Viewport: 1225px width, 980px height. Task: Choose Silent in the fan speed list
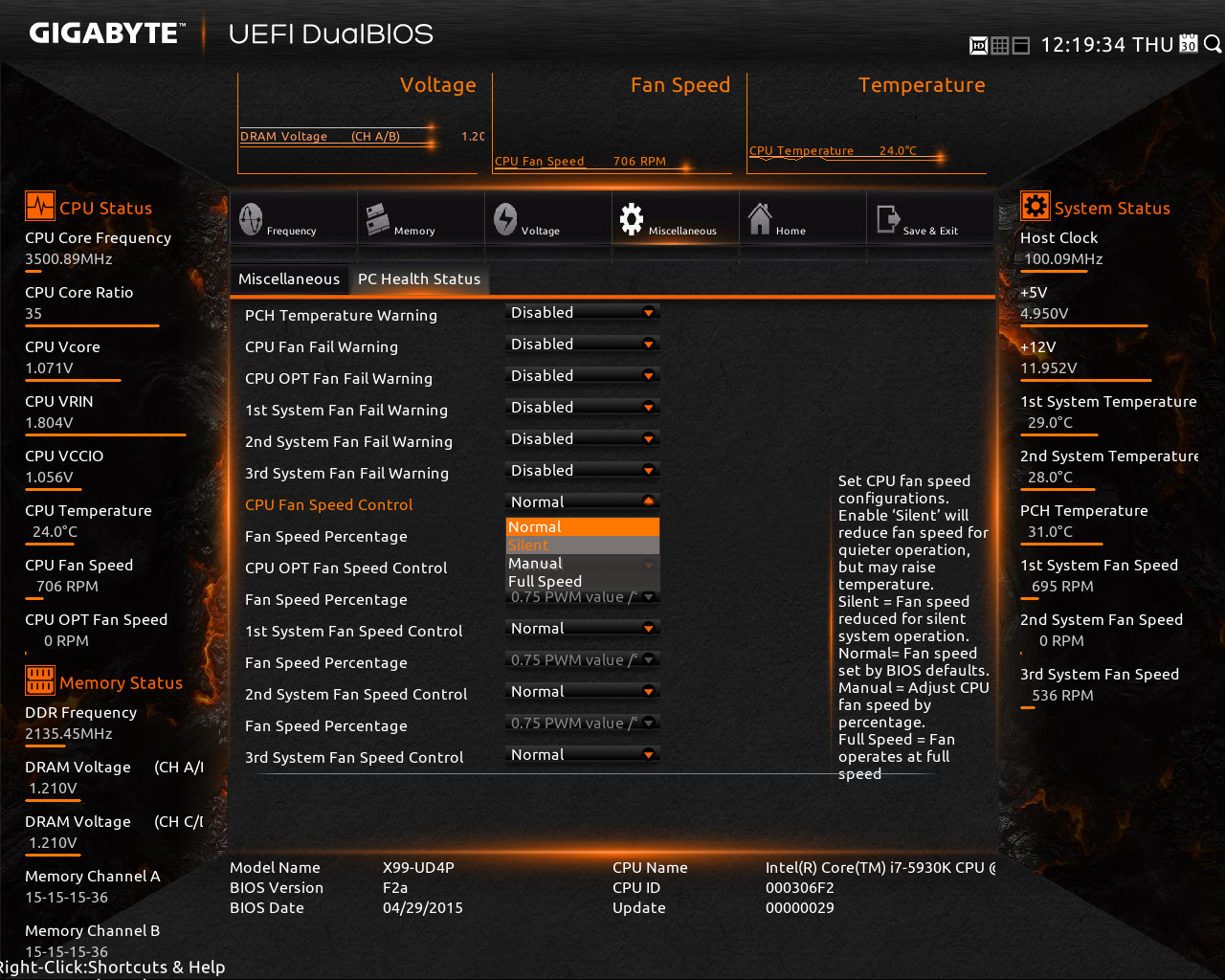(583, 546)
